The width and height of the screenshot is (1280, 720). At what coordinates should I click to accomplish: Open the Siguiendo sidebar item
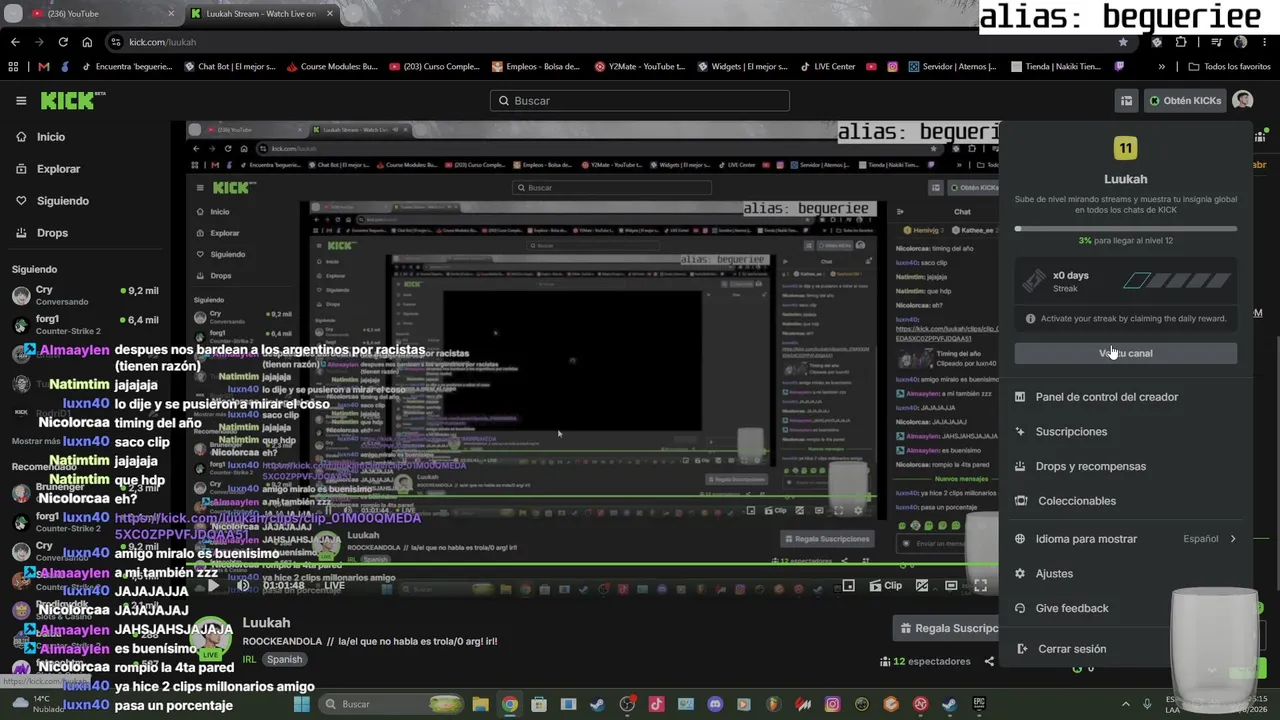coord(62,201)
